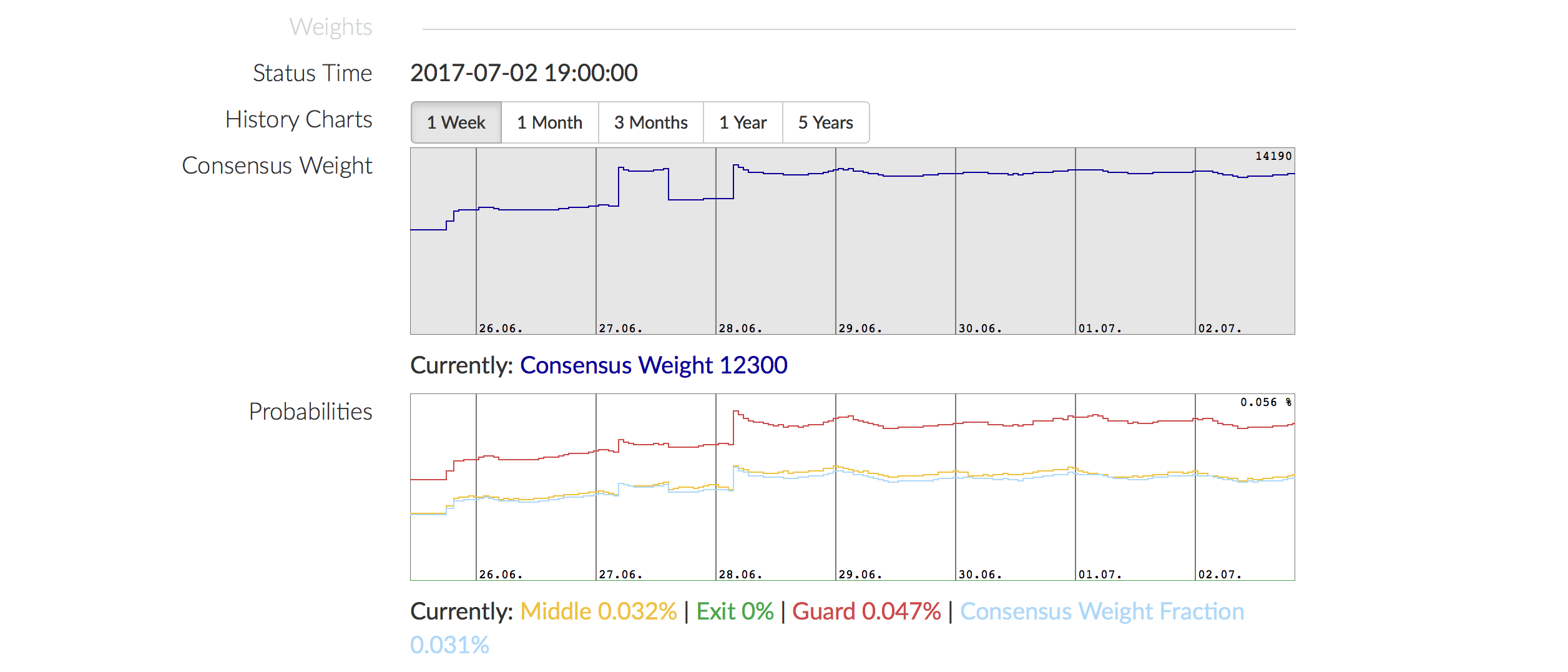The height and width of the screenshot is (672, 1568).
Task: Click the red Guard 0.047% legend entry
Action: point(866,611)
